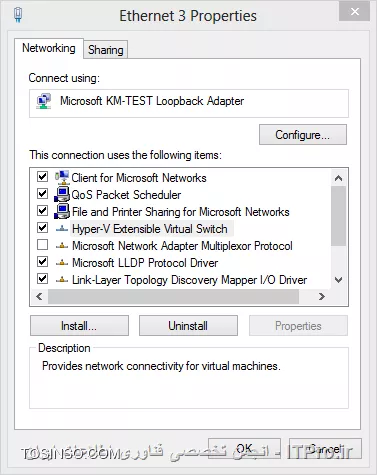Click the Loopback Adapter network icon
Screen dimensions: 377x475
pyautogui.click(x=44, y=101)
